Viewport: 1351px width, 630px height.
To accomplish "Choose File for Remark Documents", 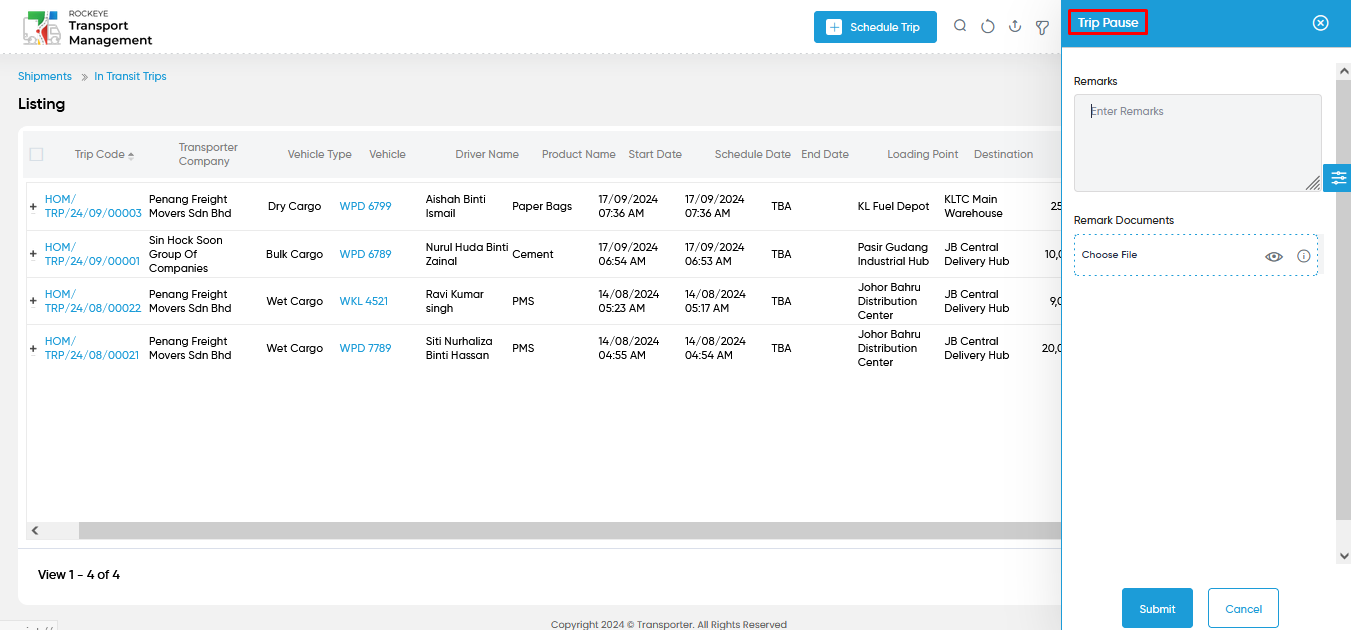I will click(x=1110, y=255).
